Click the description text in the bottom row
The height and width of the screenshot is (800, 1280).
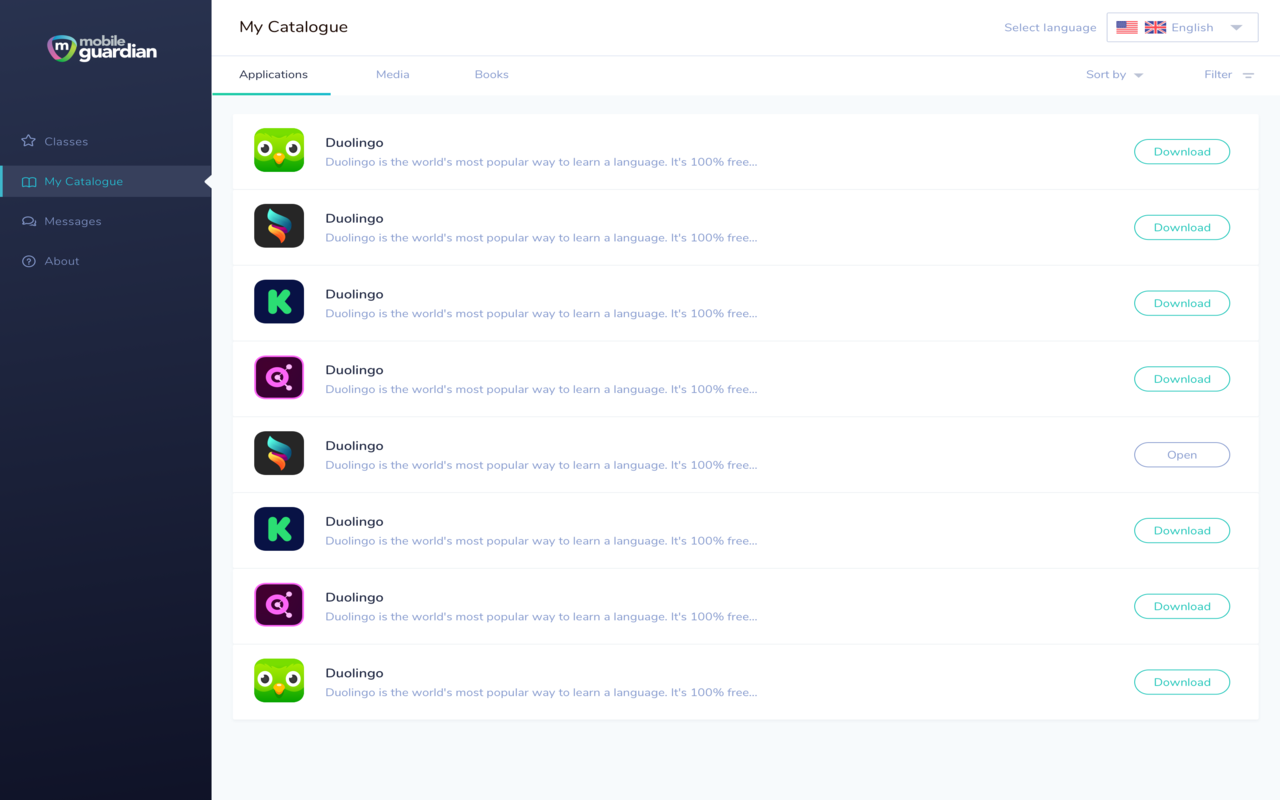pyautogui.click(x=541, y=692)
